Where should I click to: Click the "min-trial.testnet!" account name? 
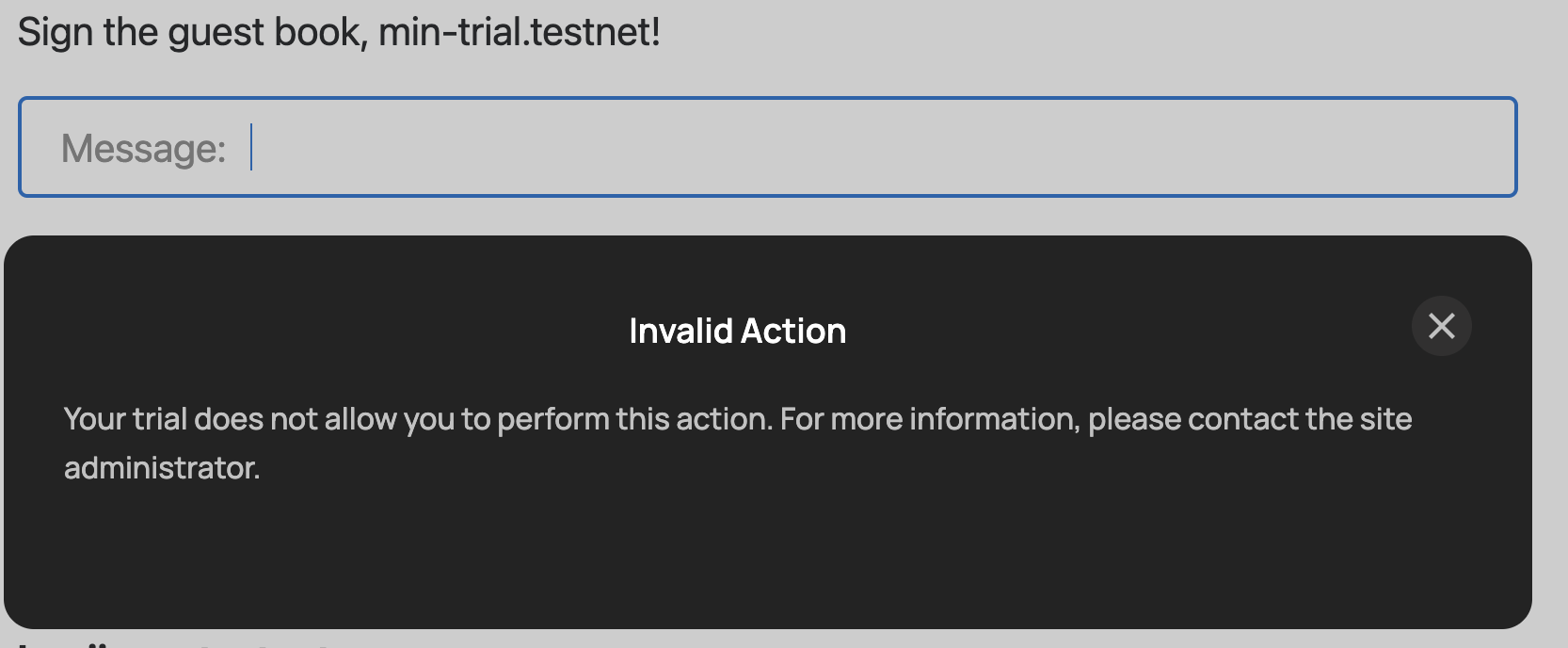[519, 32]
